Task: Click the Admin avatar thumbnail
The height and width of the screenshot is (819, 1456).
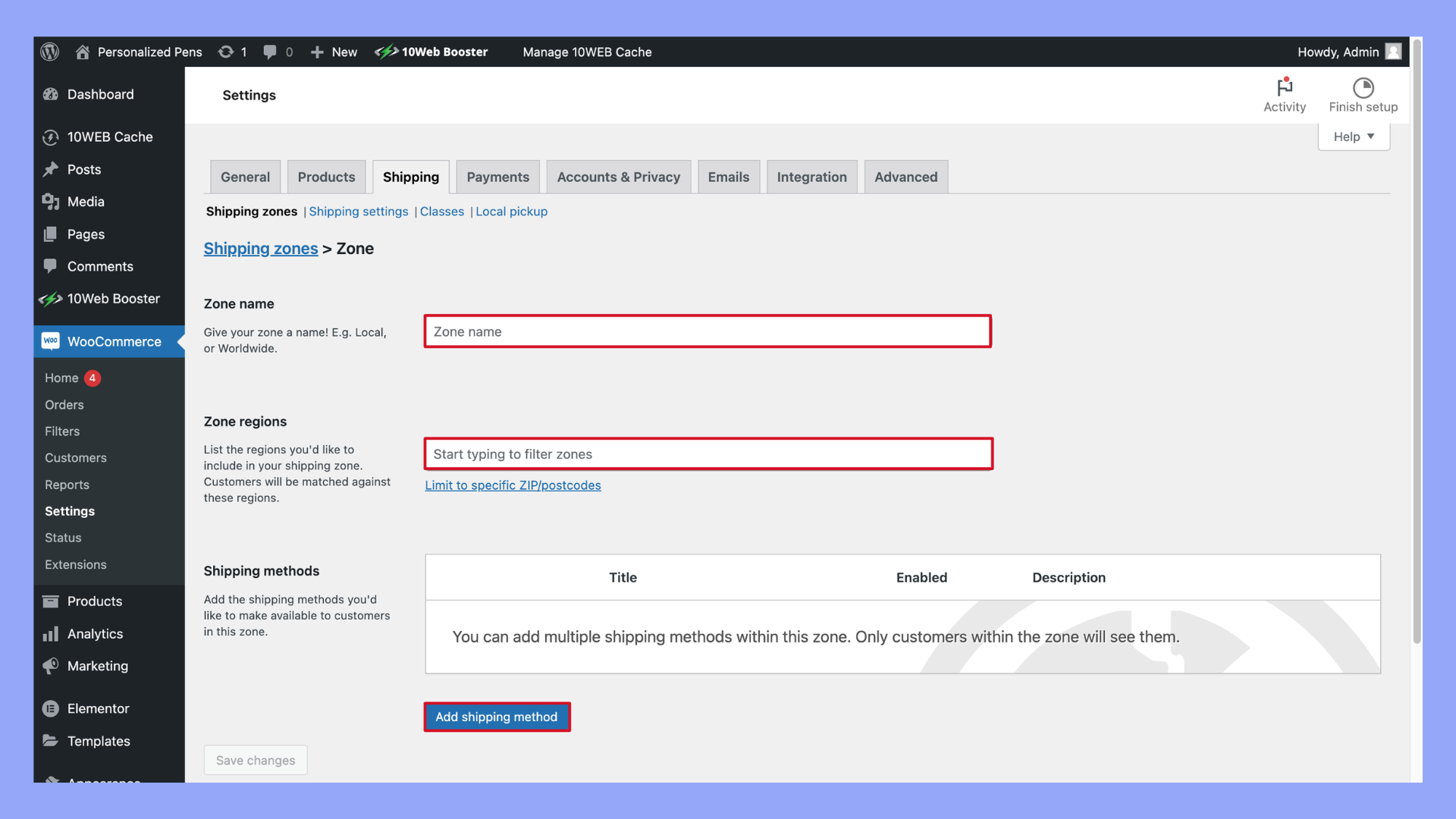Action: (1393, 52)
